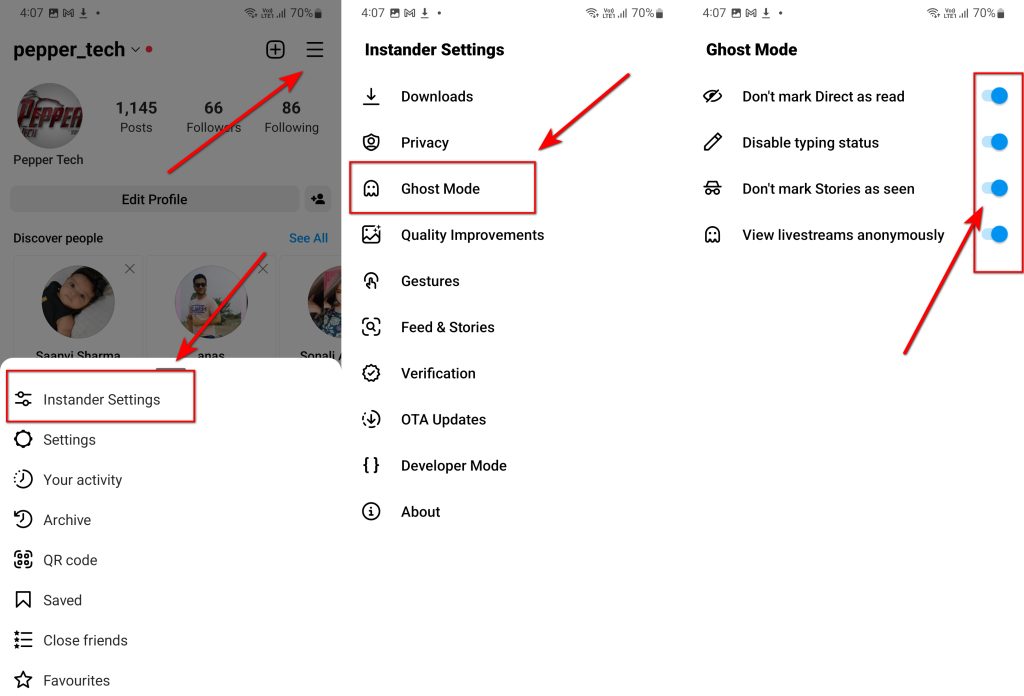Tap the add person discover icon
The height and width of the screenshot is (696, 1024).
pyautogui.click(x=318, y=199)
